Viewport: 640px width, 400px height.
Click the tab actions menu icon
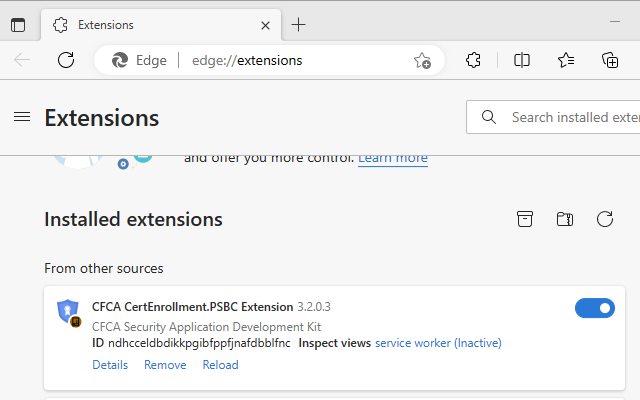[x=18, y=25]
